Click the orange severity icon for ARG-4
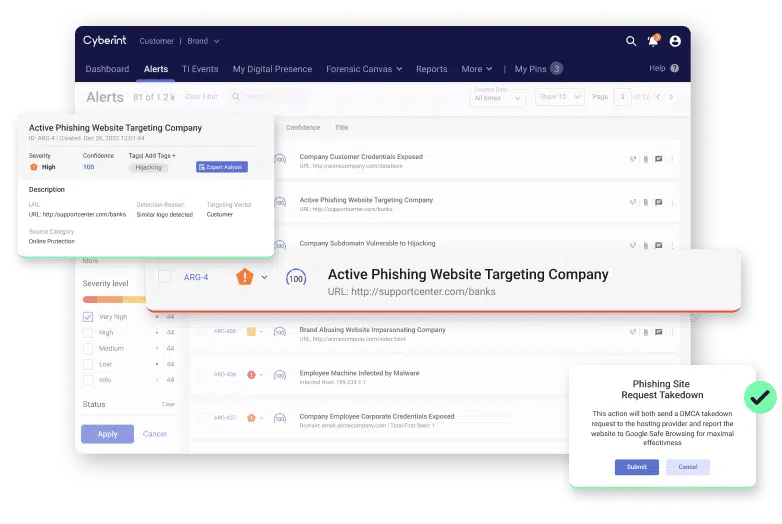The image size is (782, 524). pos(244,277)
